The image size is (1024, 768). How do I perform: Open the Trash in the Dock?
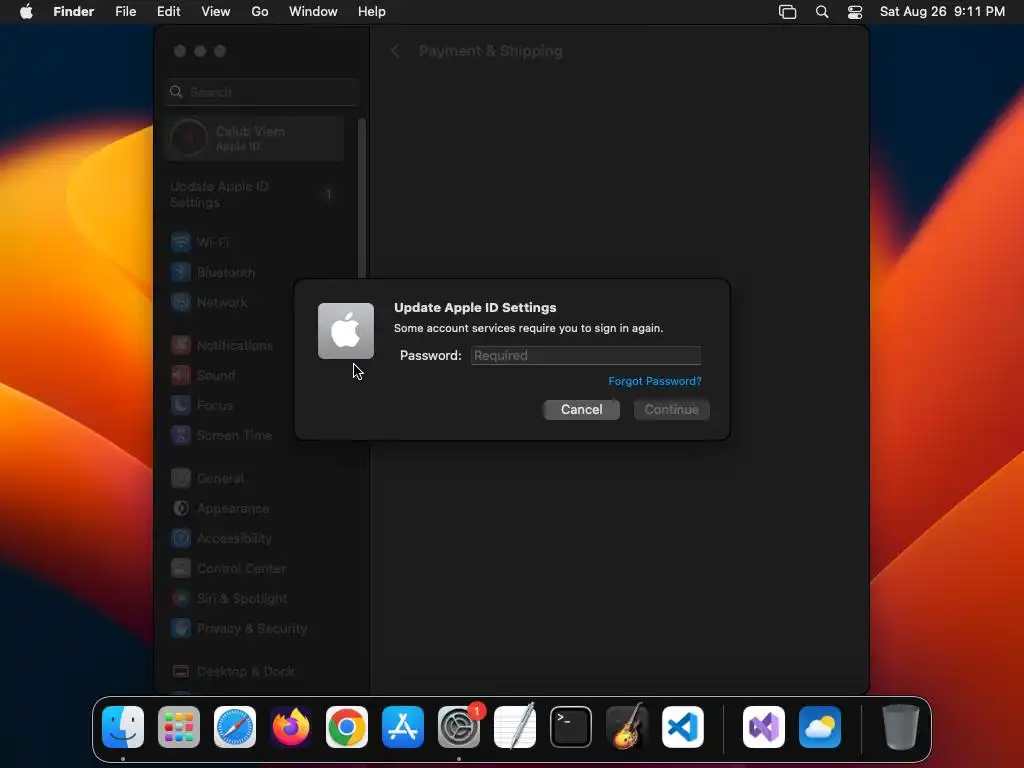[901, 727]
